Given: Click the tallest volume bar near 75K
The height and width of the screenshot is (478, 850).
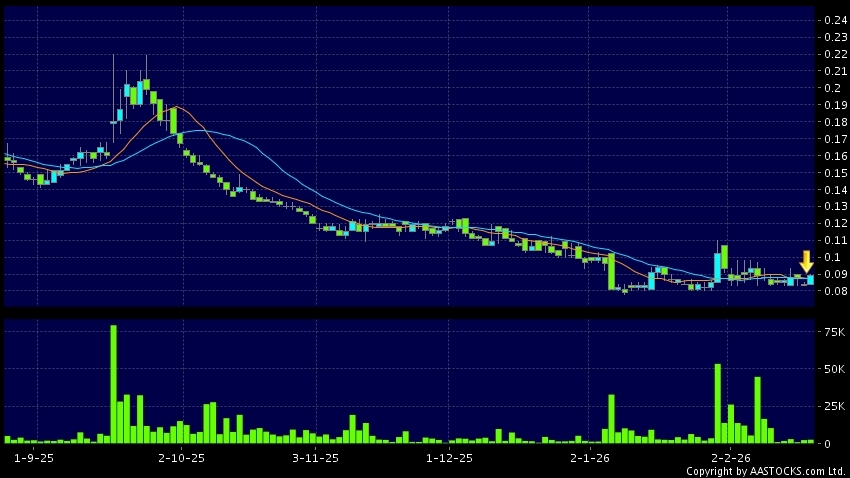Looking at the screenshot, I should coord(114,385).
